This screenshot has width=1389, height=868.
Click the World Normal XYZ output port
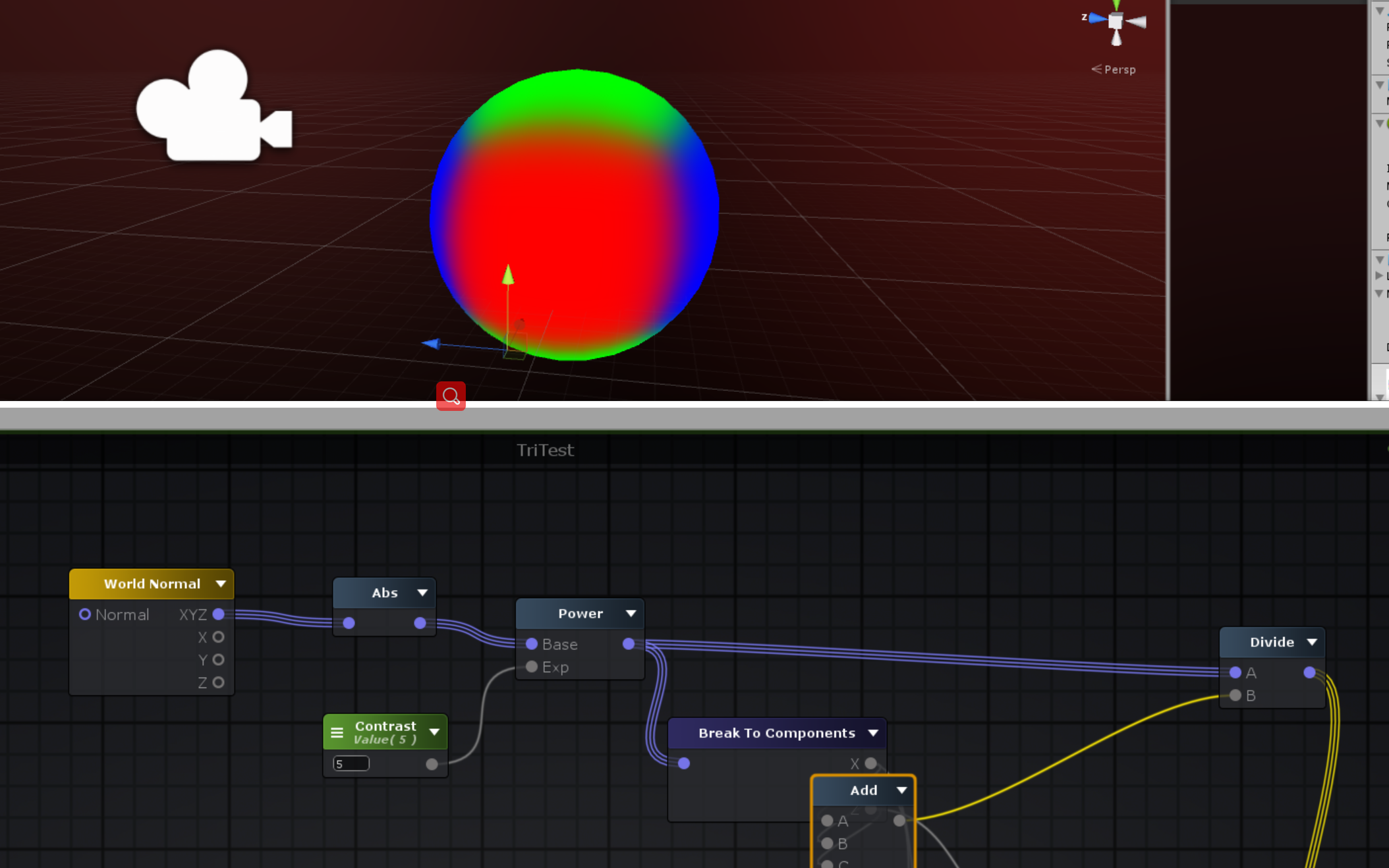219,614
